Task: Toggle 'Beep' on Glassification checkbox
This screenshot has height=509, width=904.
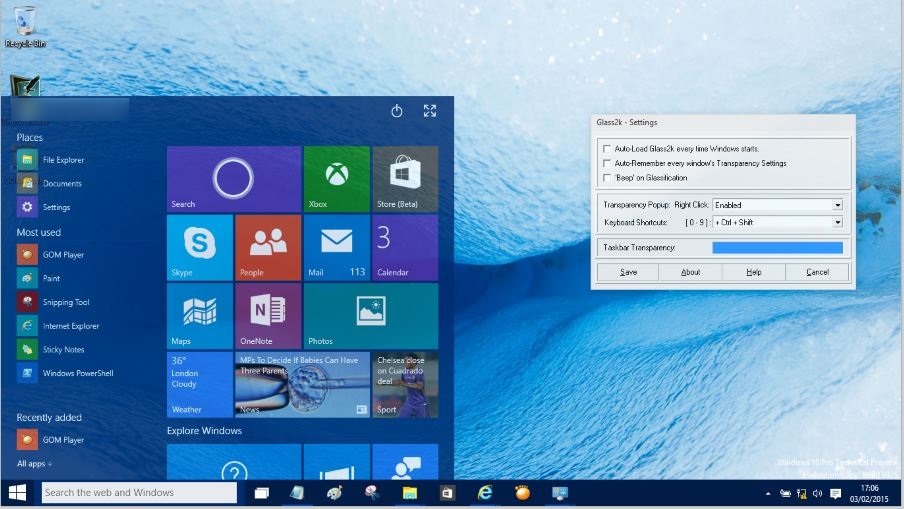Action: point(607,178)
